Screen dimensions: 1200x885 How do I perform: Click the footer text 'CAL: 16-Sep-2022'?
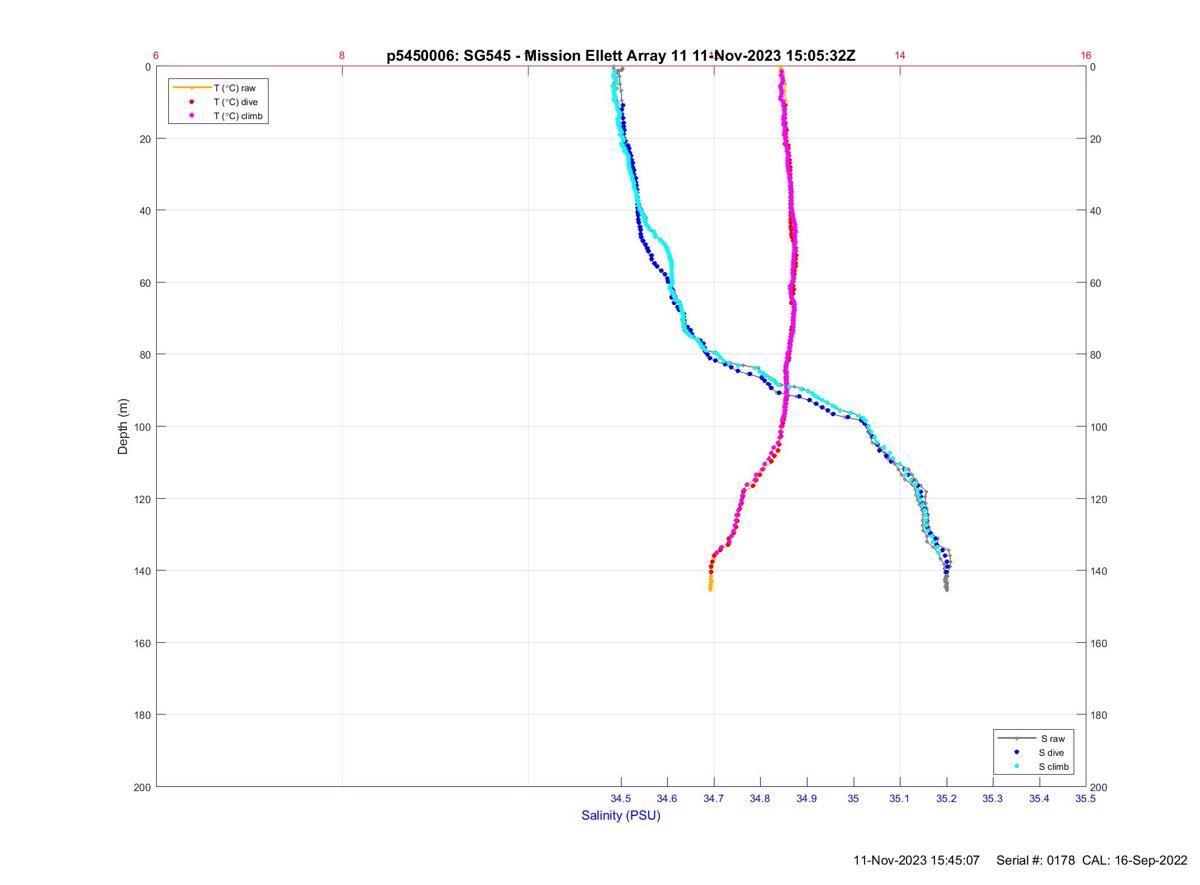coord(1136,860)
